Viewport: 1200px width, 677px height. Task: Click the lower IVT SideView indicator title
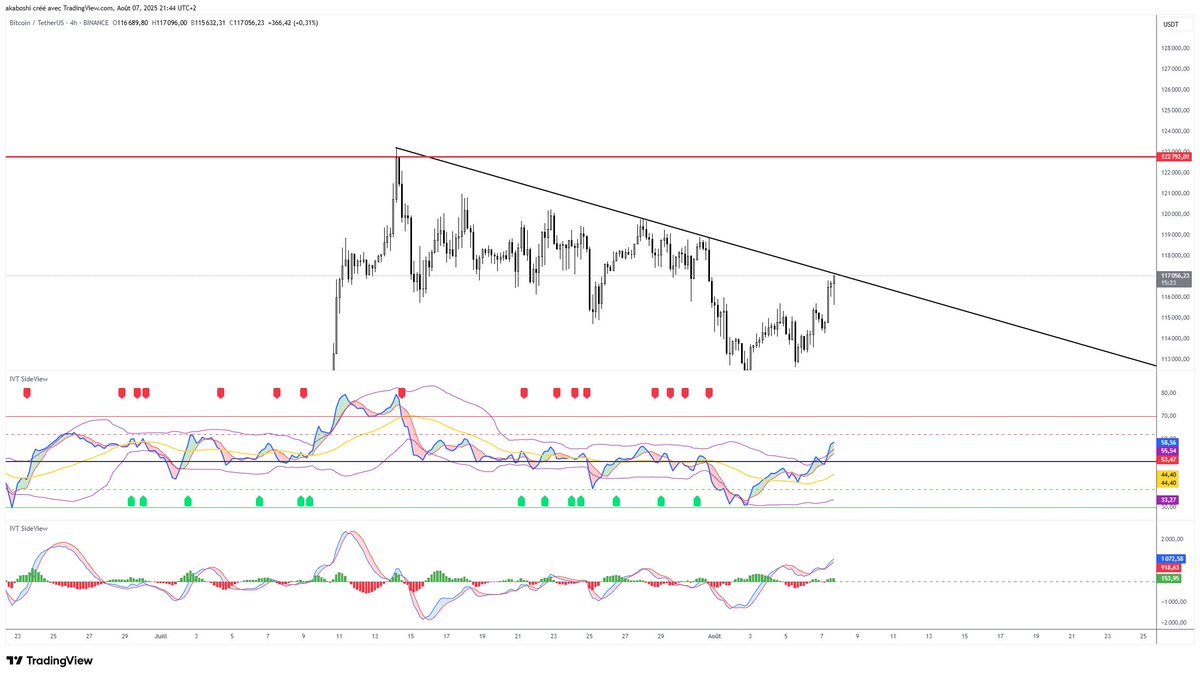pyautogui.click(x=29, y=527)
